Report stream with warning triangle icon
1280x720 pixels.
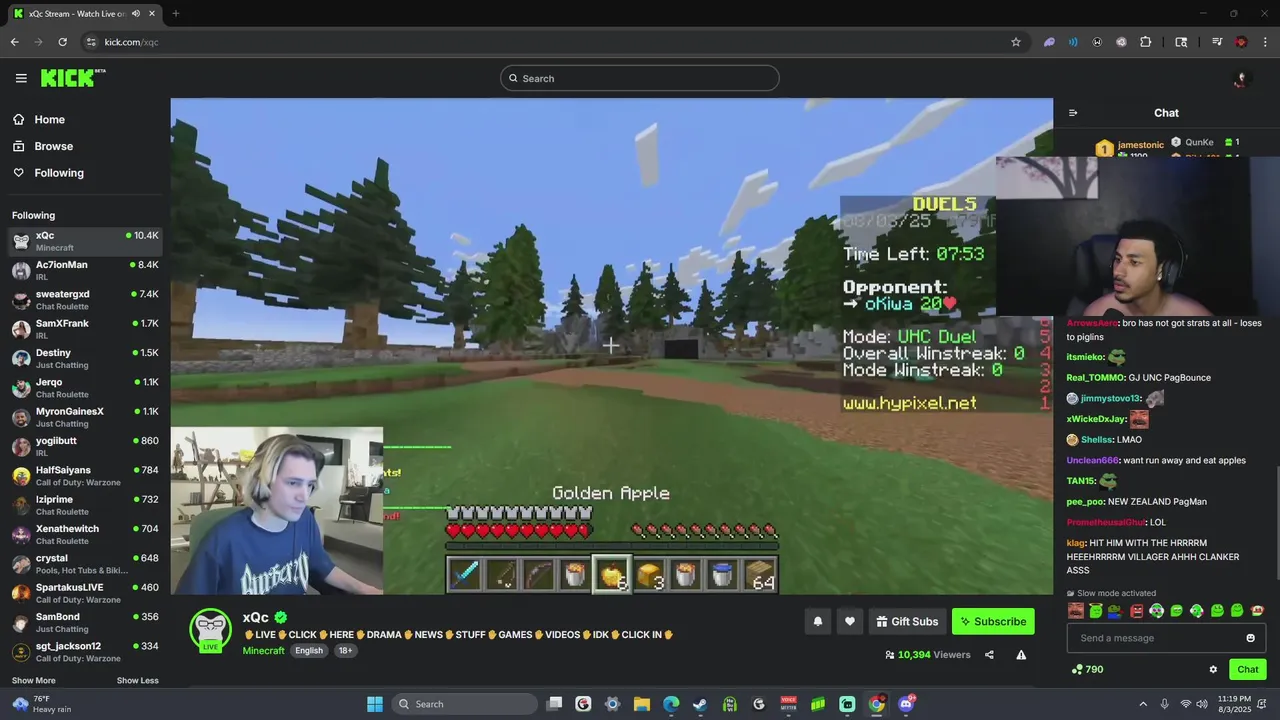pos(1021,655)
